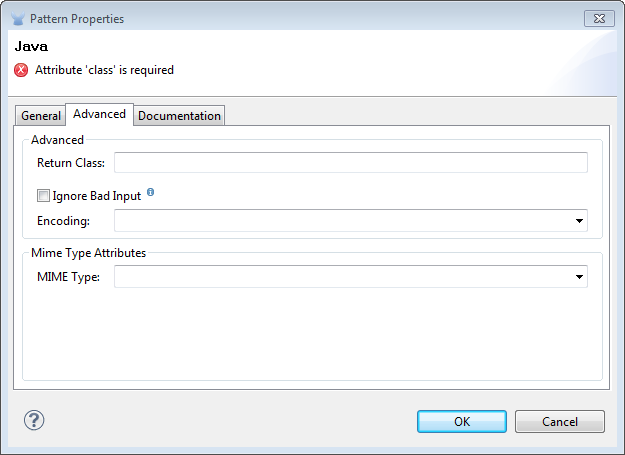Image resolution: width=625 pixels, height=455 pixels.
Task: Open the Documentation tab
Action: coord(179,116)
